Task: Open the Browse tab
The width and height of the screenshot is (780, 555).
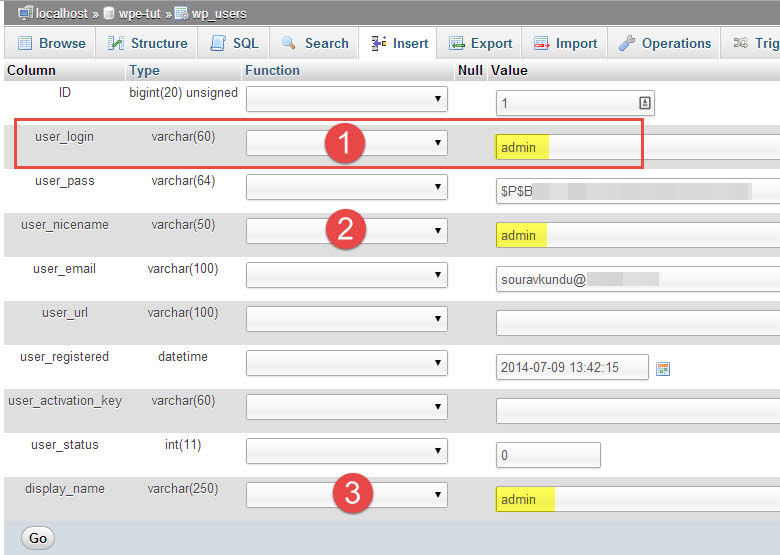Action: coord(51,43)
